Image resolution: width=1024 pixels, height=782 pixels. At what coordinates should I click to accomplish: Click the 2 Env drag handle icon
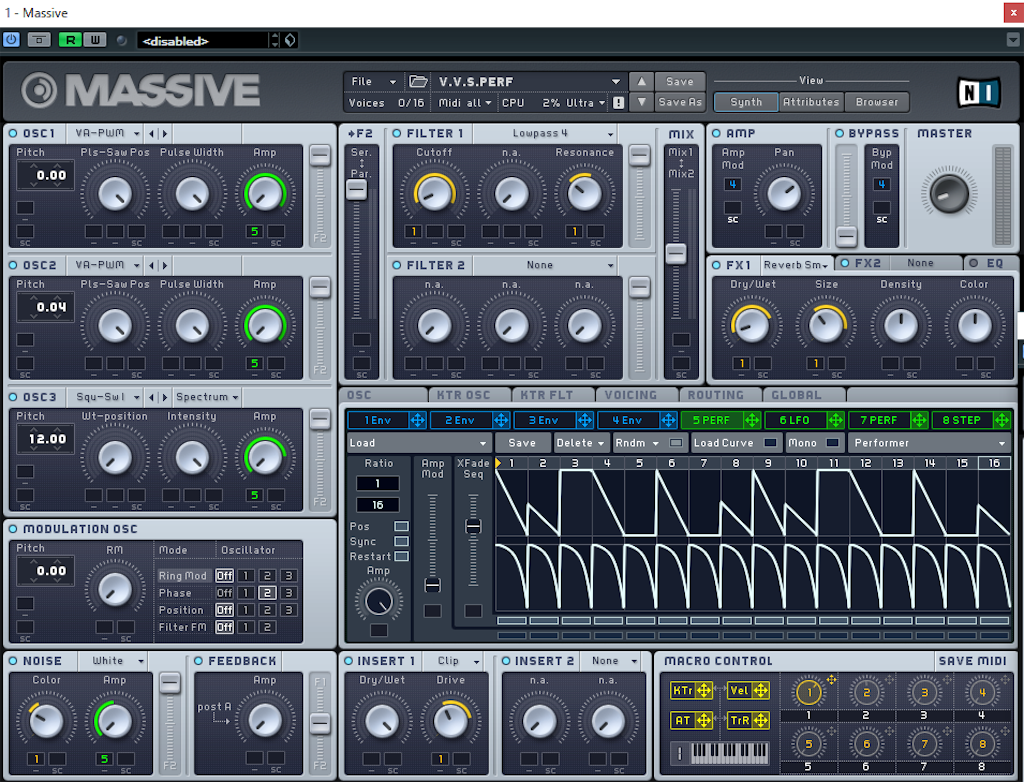[501, 420]
